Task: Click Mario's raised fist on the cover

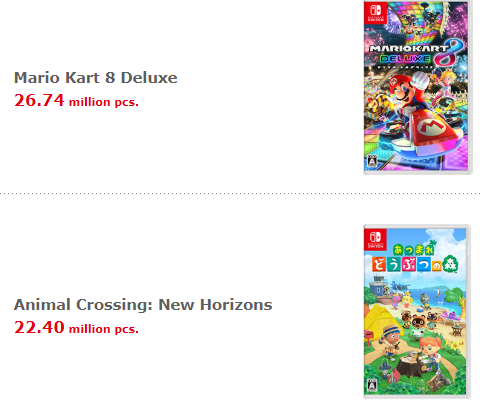Action: pyautogui.click(x=421, y=80)
